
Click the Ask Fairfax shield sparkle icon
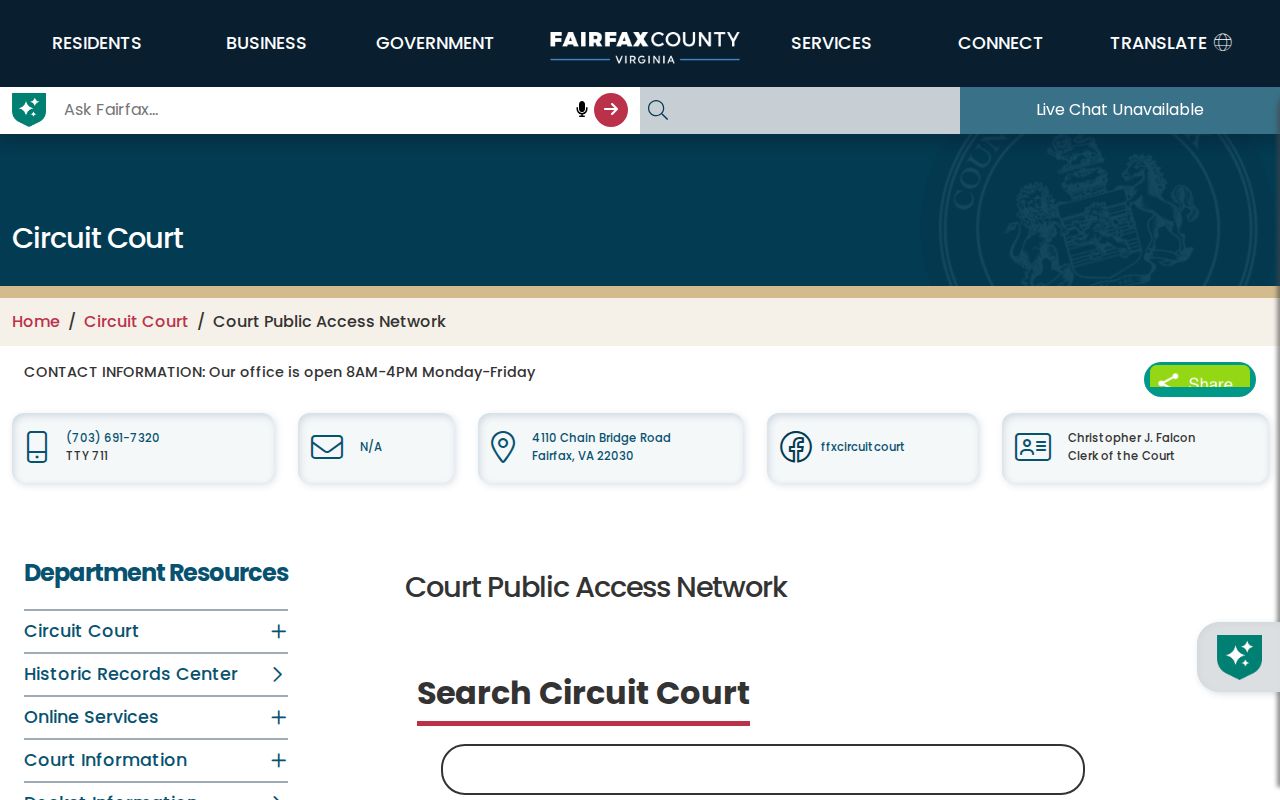[x=29, y=109]
